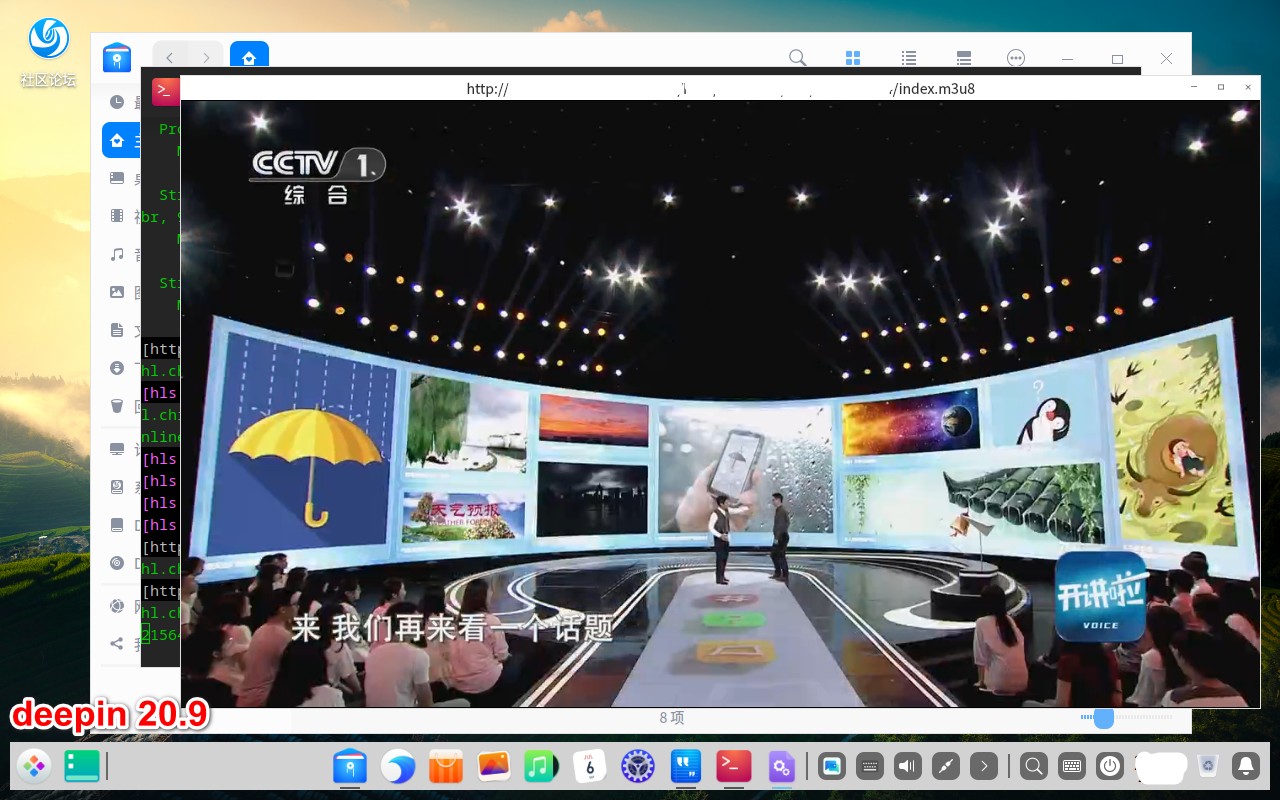
Task: Open the onscreen keyboard tray icon
Action: tap(869, 767)
